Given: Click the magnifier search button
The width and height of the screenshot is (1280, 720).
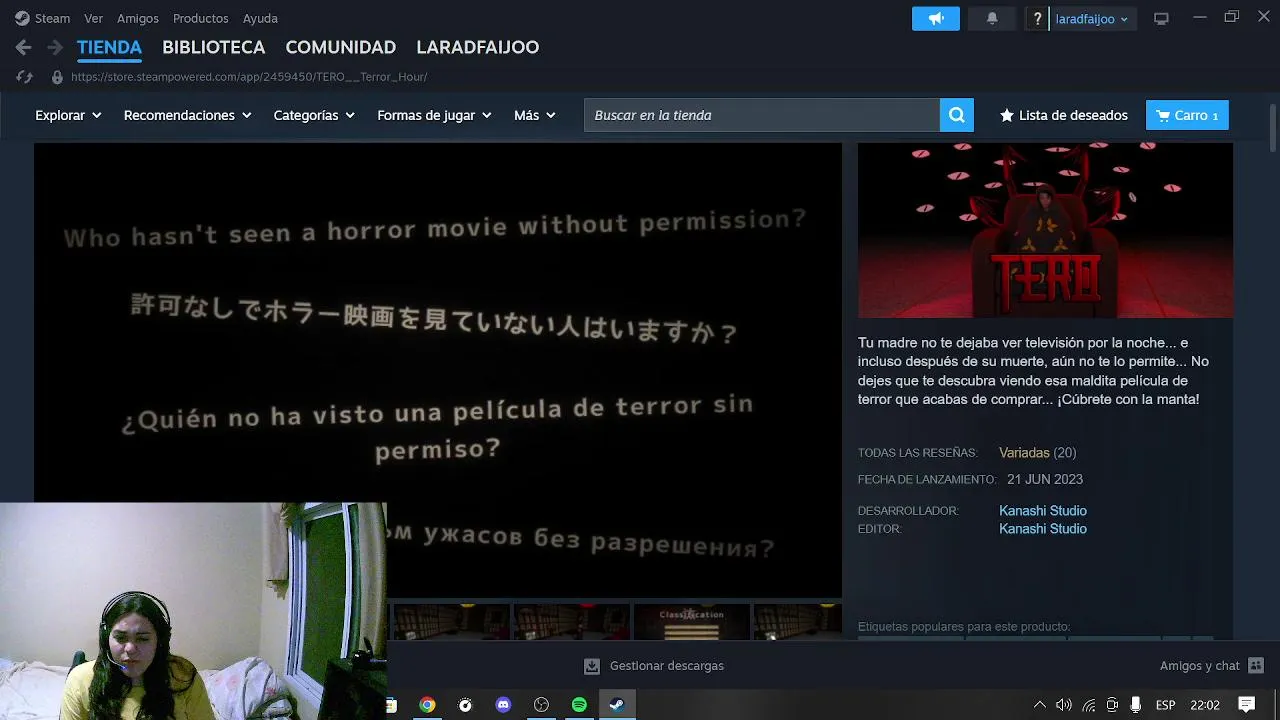Looking at the screenshot, I should (x=956, y=115).
